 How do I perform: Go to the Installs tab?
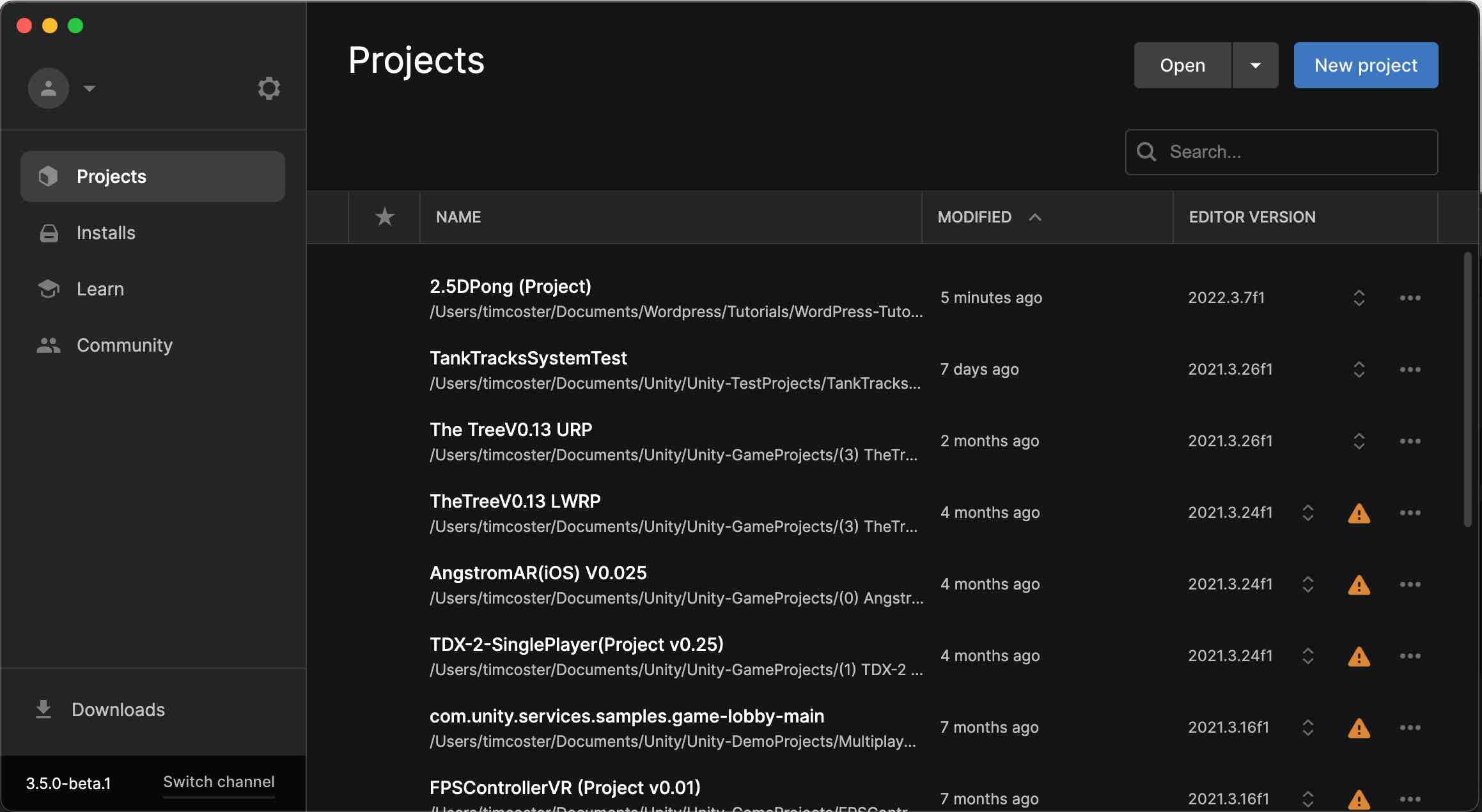click(x=105, y=233)
